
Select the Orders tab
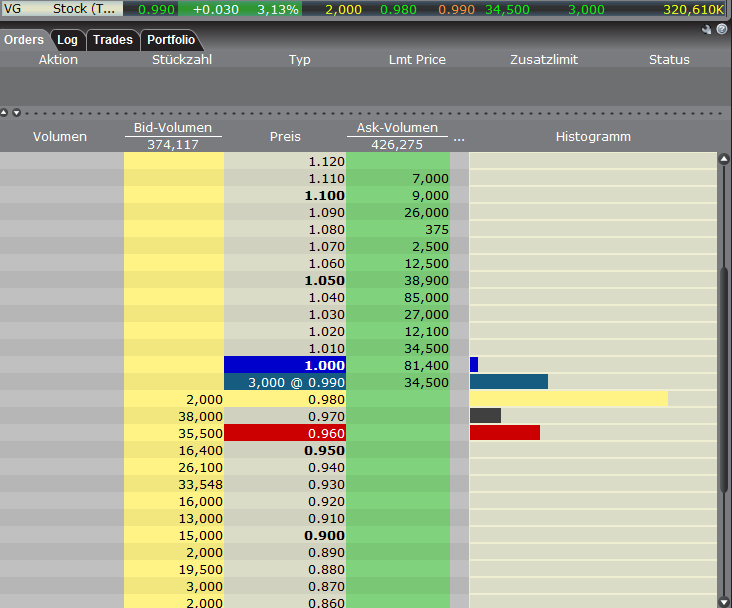[x=24, y=40]
